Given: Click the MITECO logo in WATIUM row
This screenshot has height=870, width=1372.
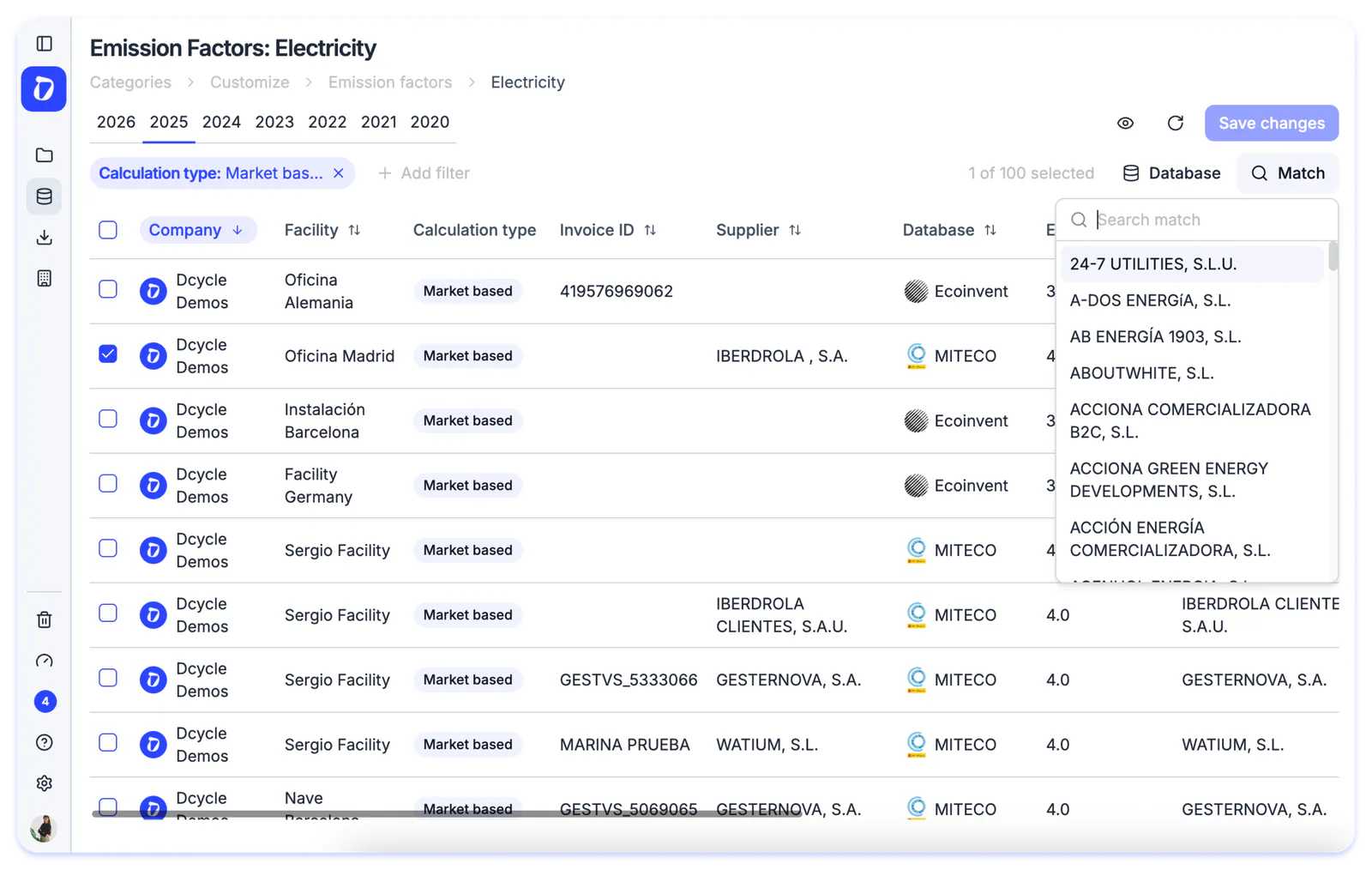Looking at the screenshot, I should [x=916, y=745].
